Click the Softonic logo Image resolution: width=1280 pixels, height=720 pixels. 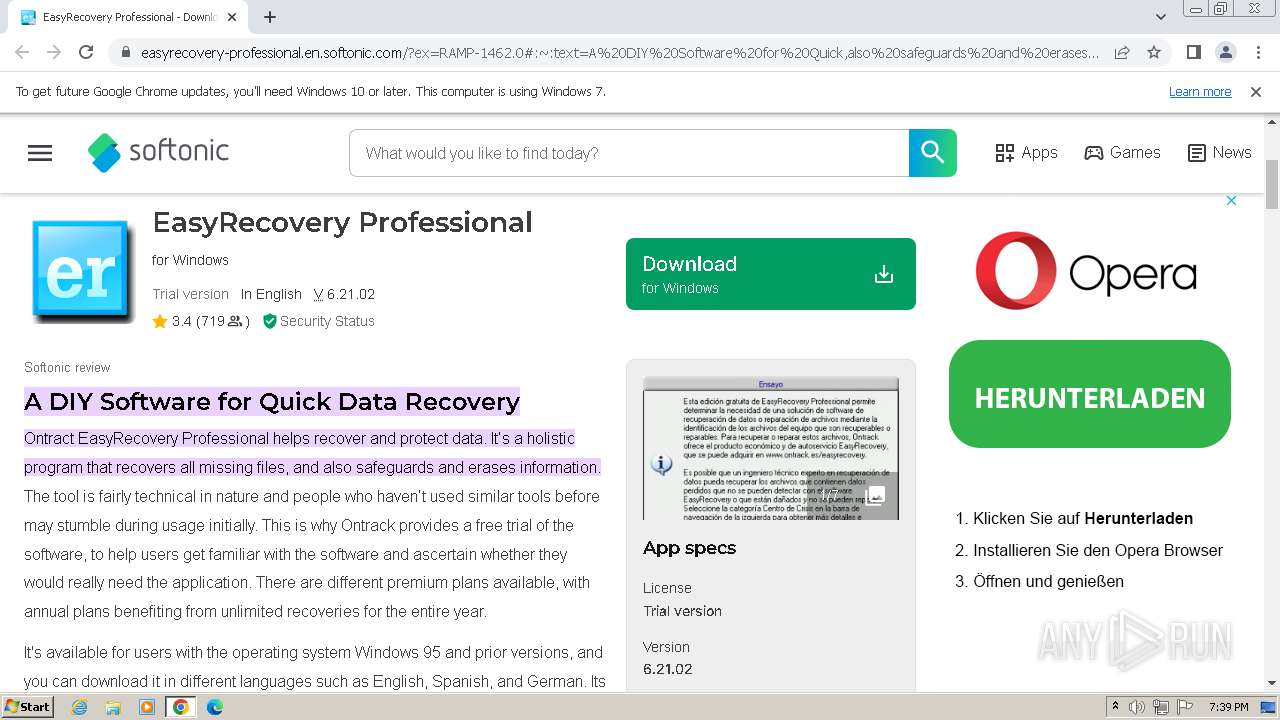(158, 152)
